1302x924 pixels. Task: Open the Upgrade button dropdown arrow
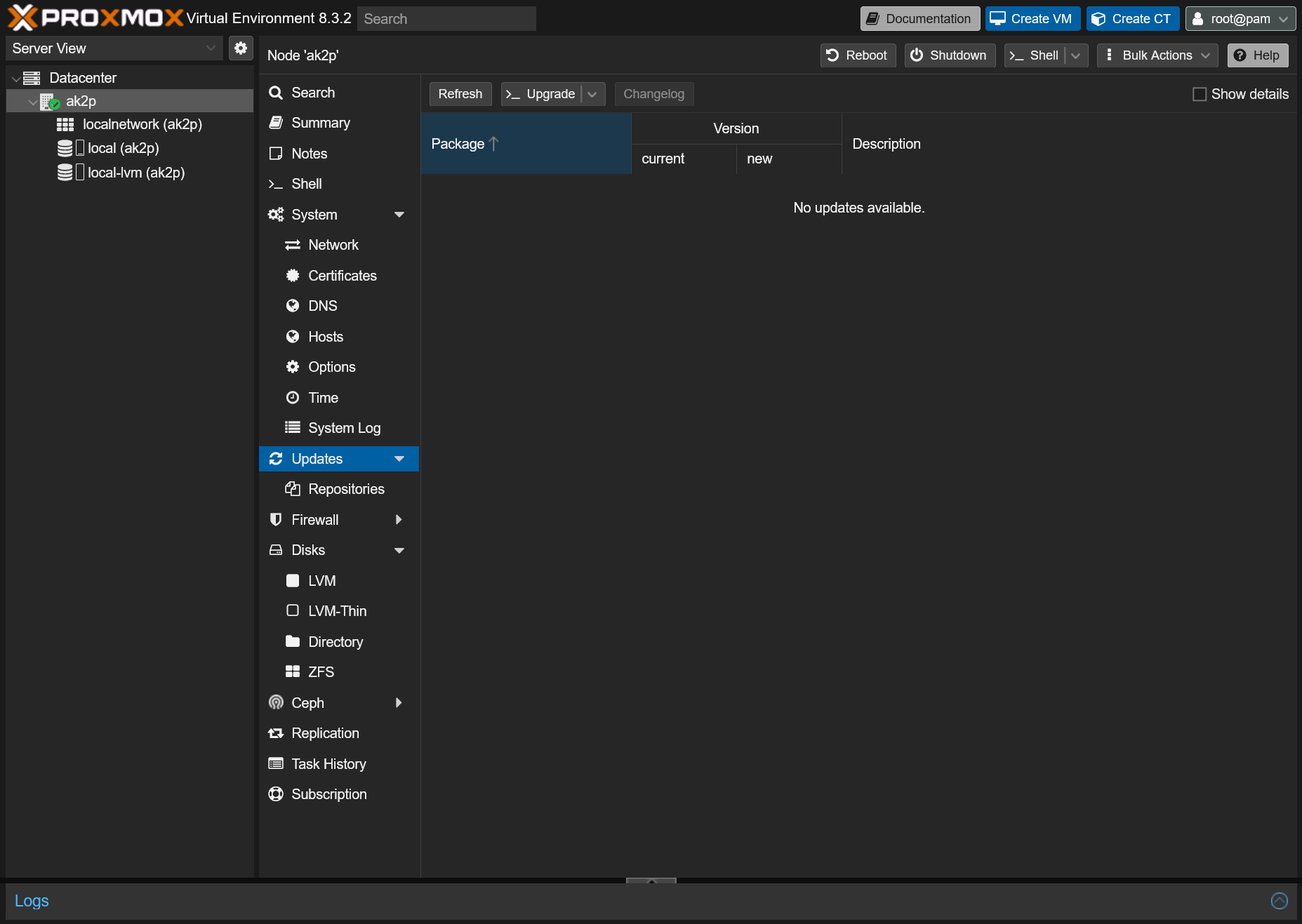[592, 94]
